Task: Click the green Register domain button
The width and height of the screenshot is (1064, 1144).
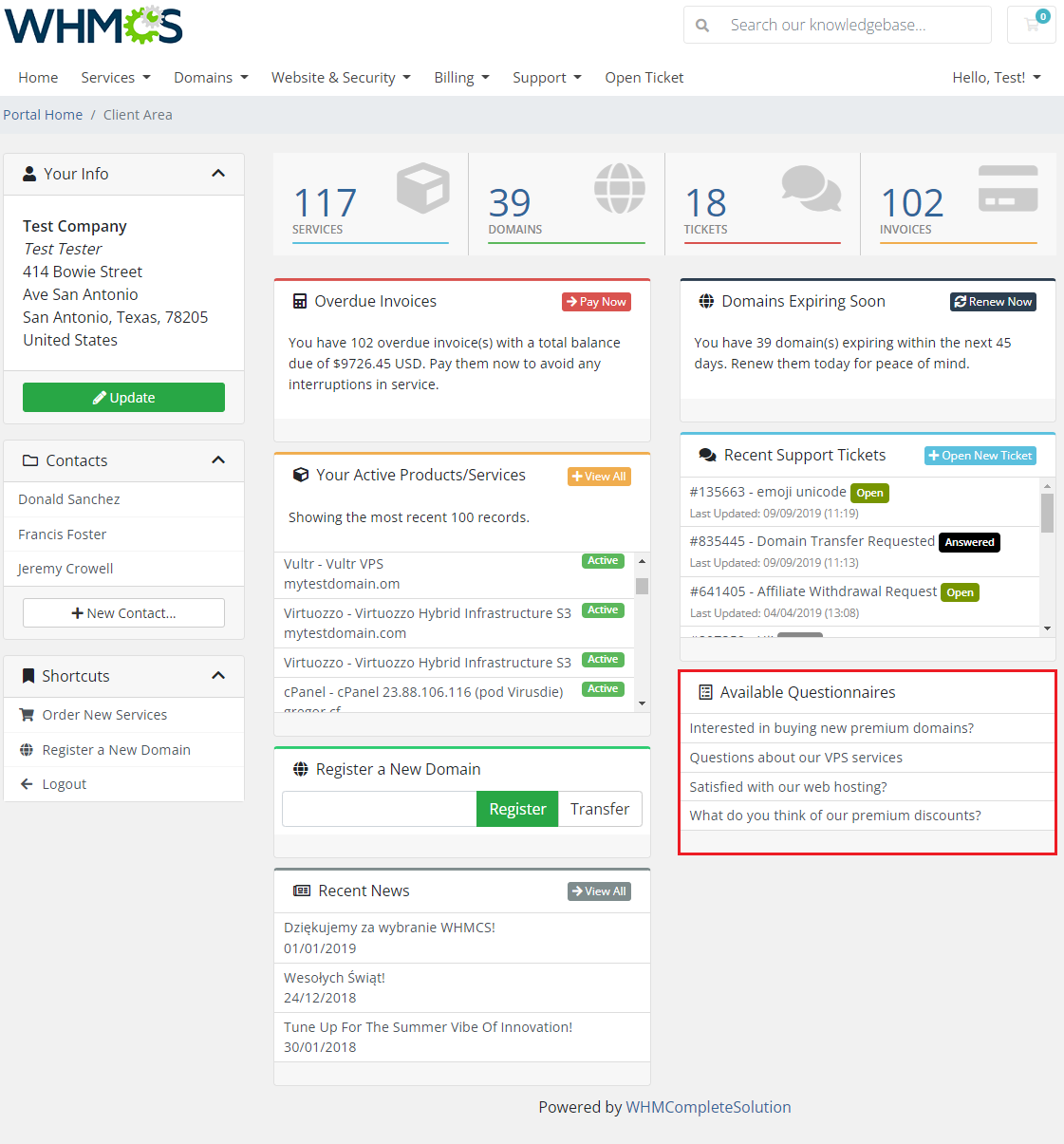Action: coord(517,809)
